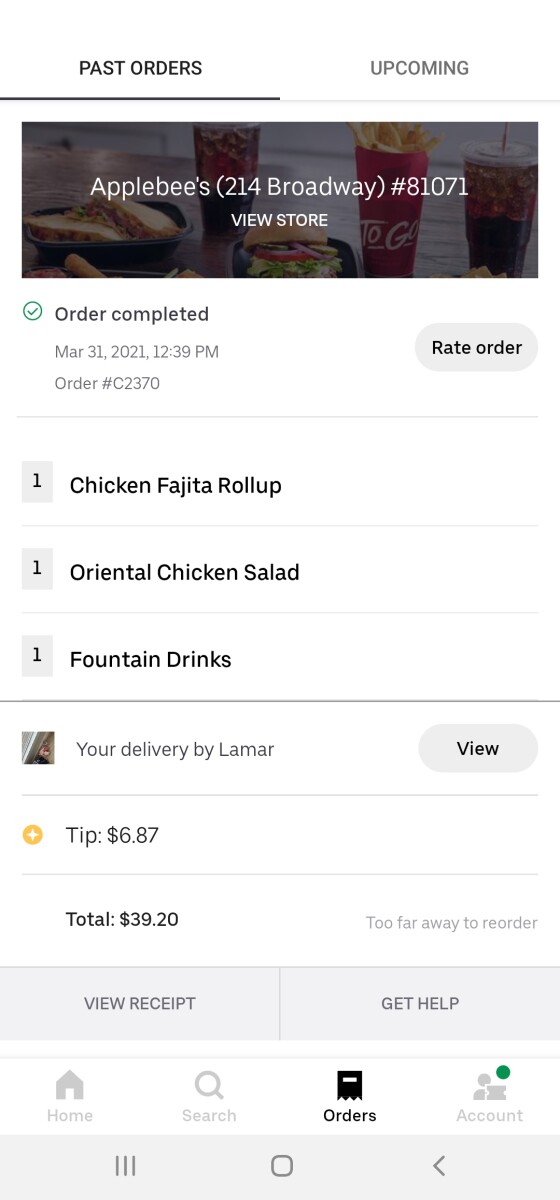
Task: Open View Receipt
Action: tap(140, 1003)
